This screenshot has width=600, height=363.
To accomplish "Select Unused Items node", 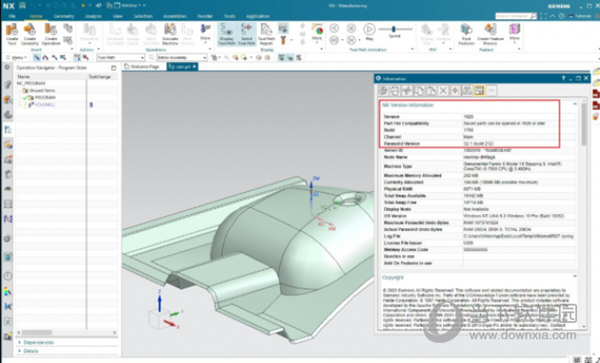I will (x=42, y=91).
